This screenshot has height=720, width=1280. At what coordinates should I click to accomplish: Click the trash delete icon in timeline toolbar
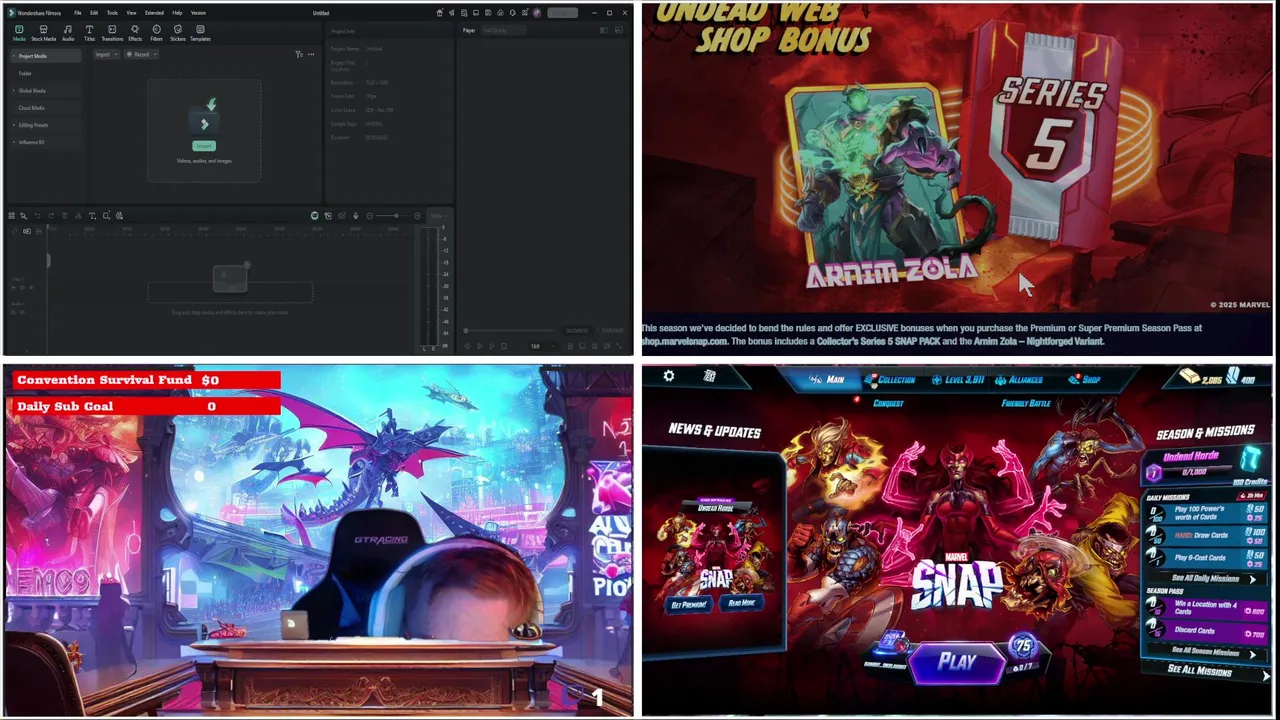65,215
